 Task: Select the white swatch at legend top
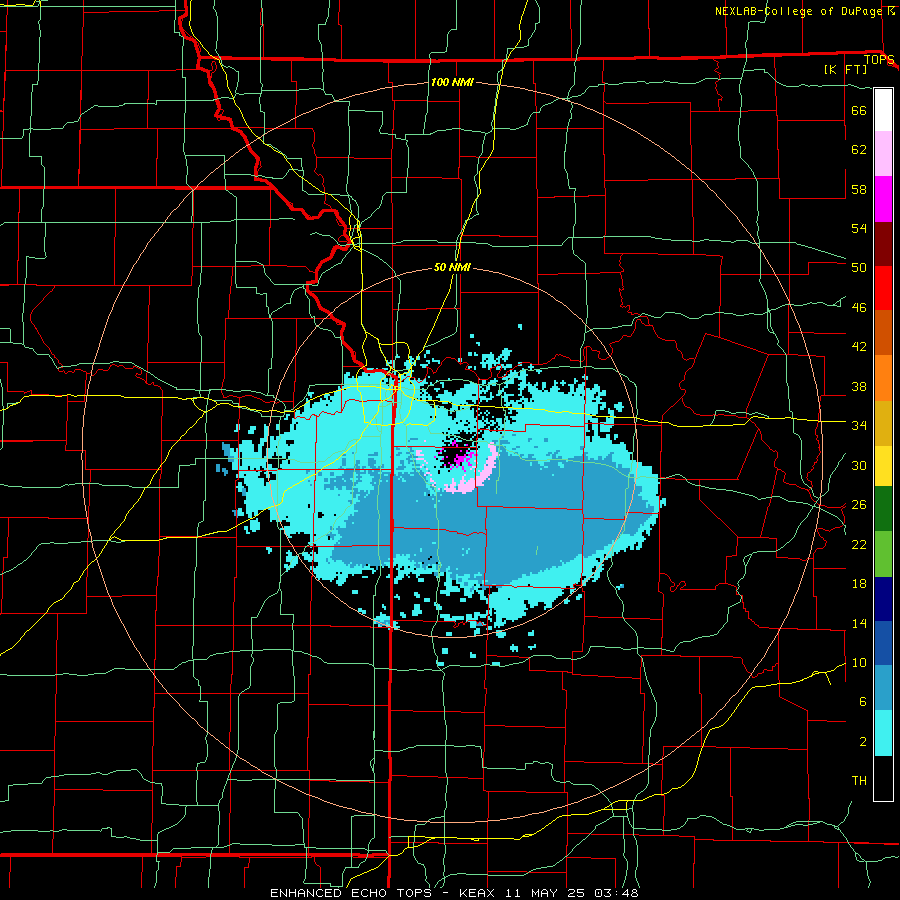[883, 110]
